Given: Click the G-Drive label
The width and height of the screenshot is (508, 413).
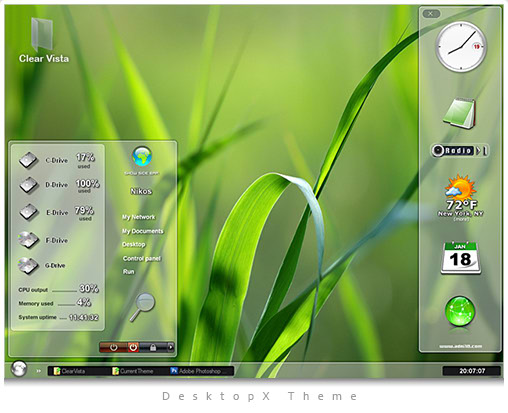Looking at the screenshot, I should pos(55,266).
